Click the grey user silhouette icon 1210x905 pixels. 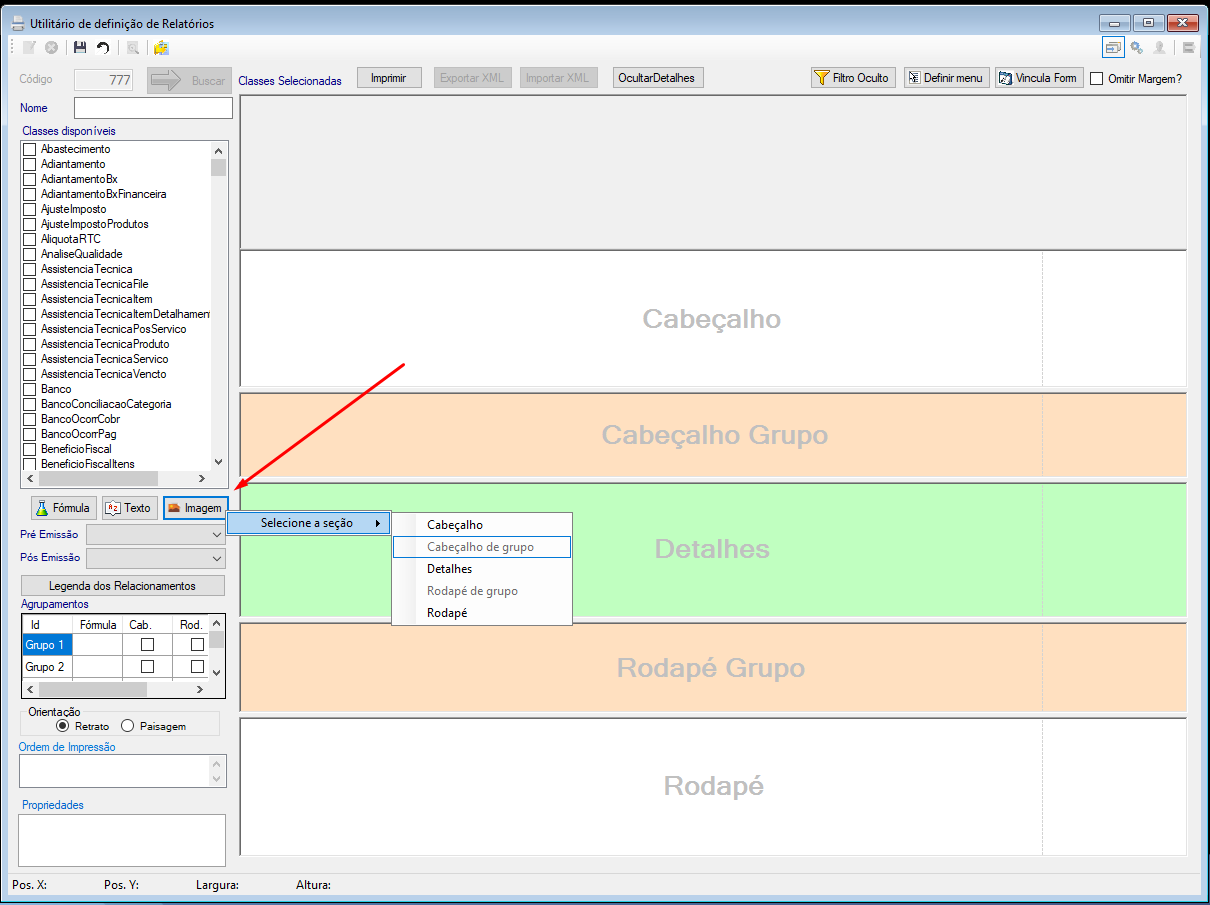[x=1160, y=47]
